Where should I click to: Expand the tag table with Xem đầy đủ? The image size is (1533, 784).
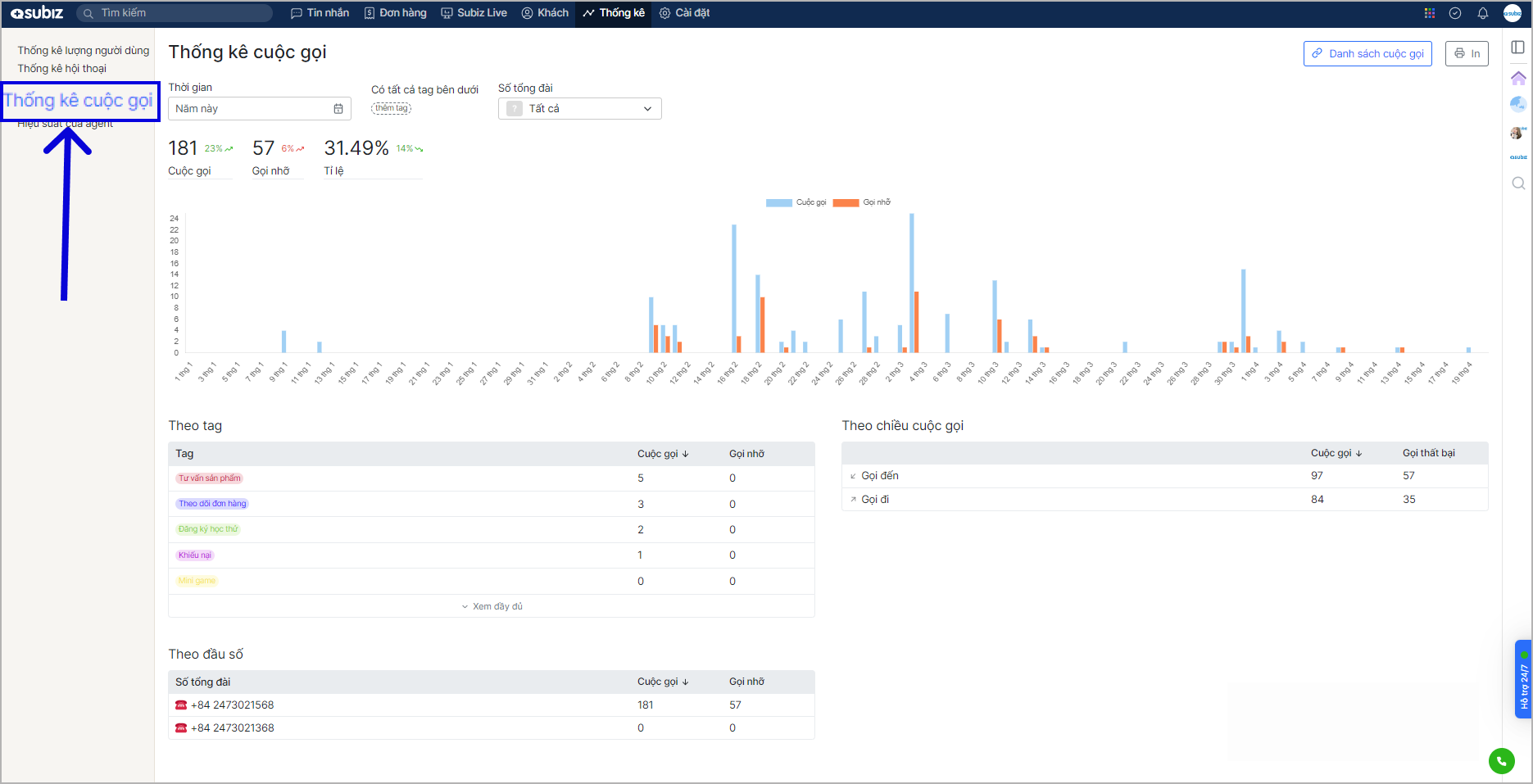pos(492,606)
